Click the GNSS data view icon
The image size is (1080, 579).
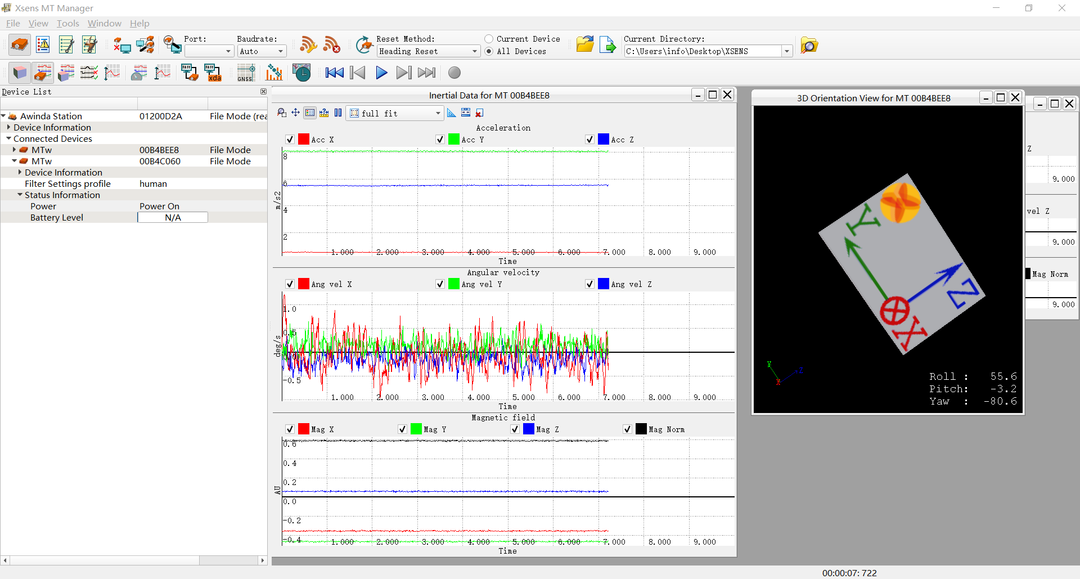tap(245, 73)
